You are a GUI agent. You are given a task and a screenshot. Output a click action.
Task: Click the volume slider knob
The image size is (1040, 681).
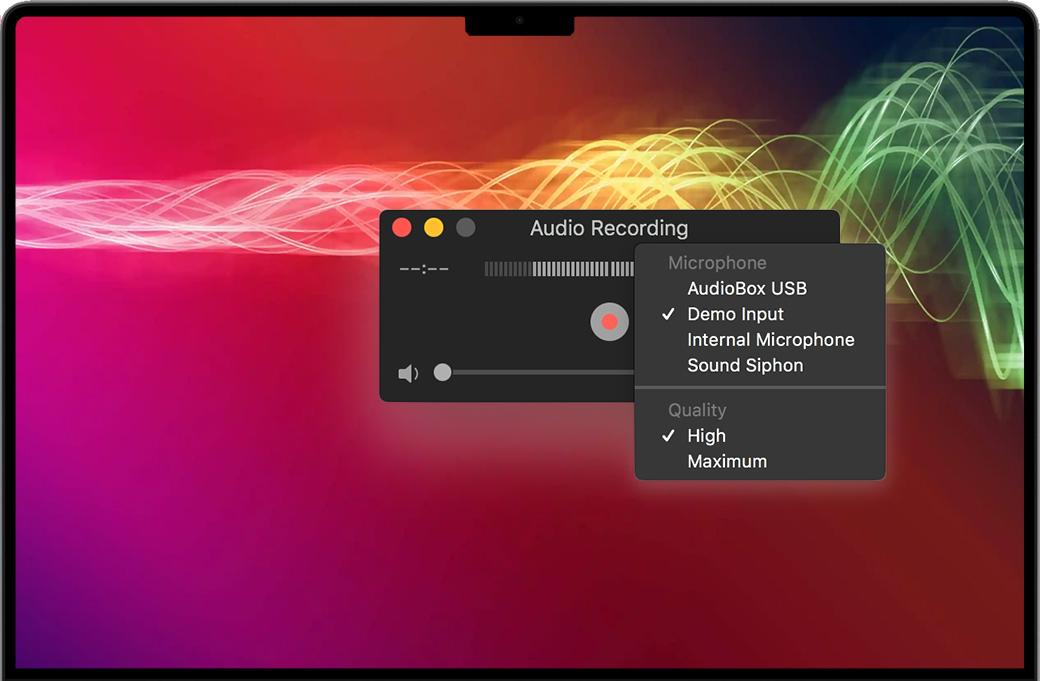[442, 373]
